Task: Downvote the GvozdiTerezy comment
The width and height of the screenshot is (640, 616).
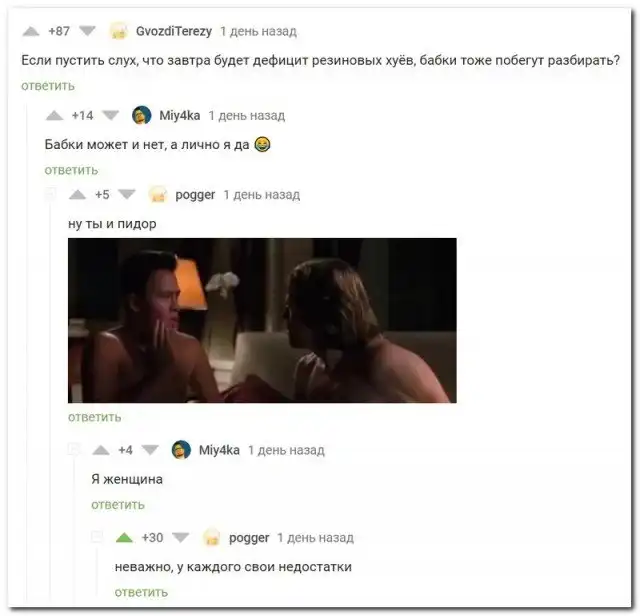Action: coord(87,31)
